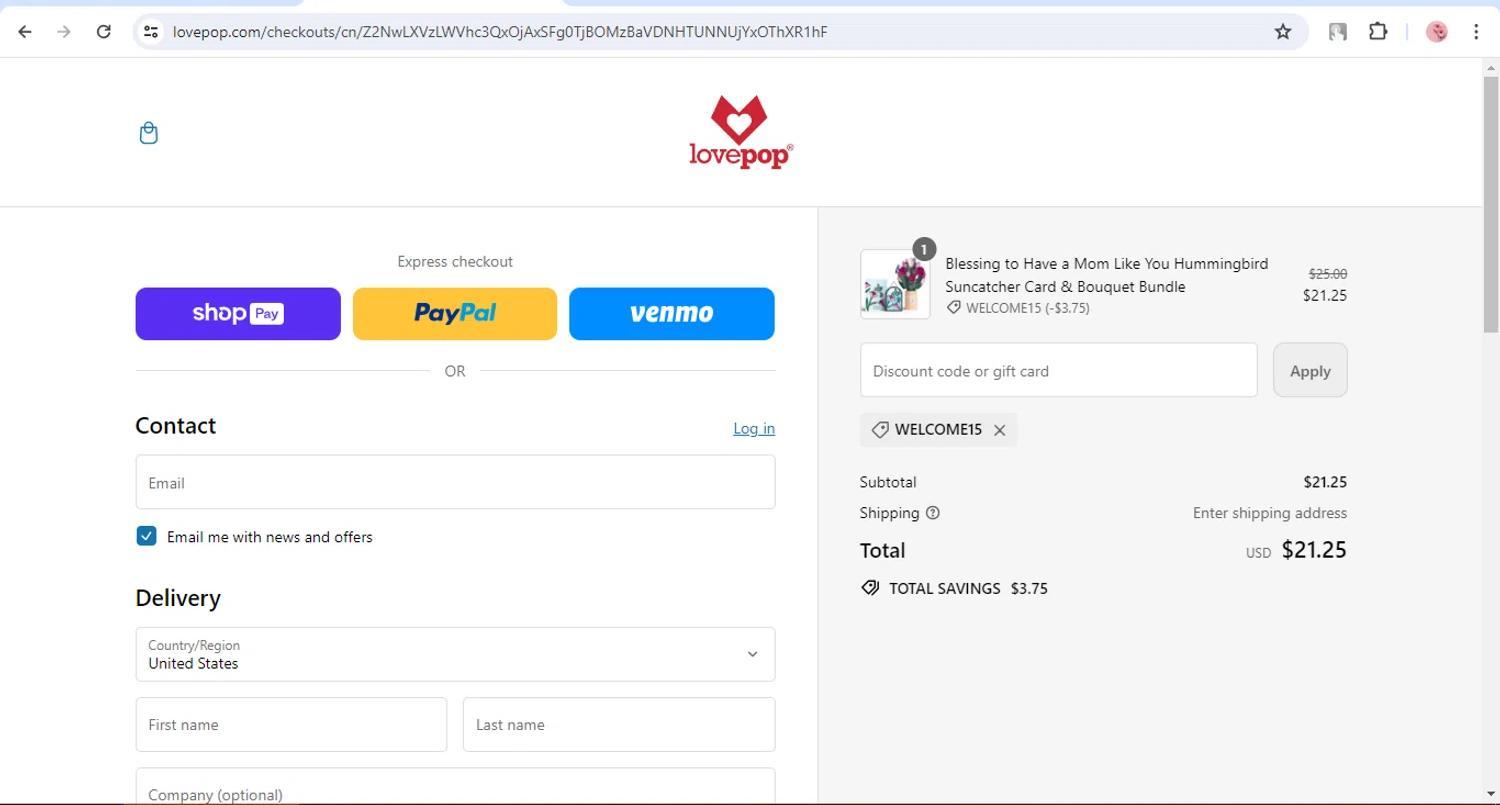Click the quantity badge on product image
This screenshot has height=805, width=1500.
(x=924, y=249)
